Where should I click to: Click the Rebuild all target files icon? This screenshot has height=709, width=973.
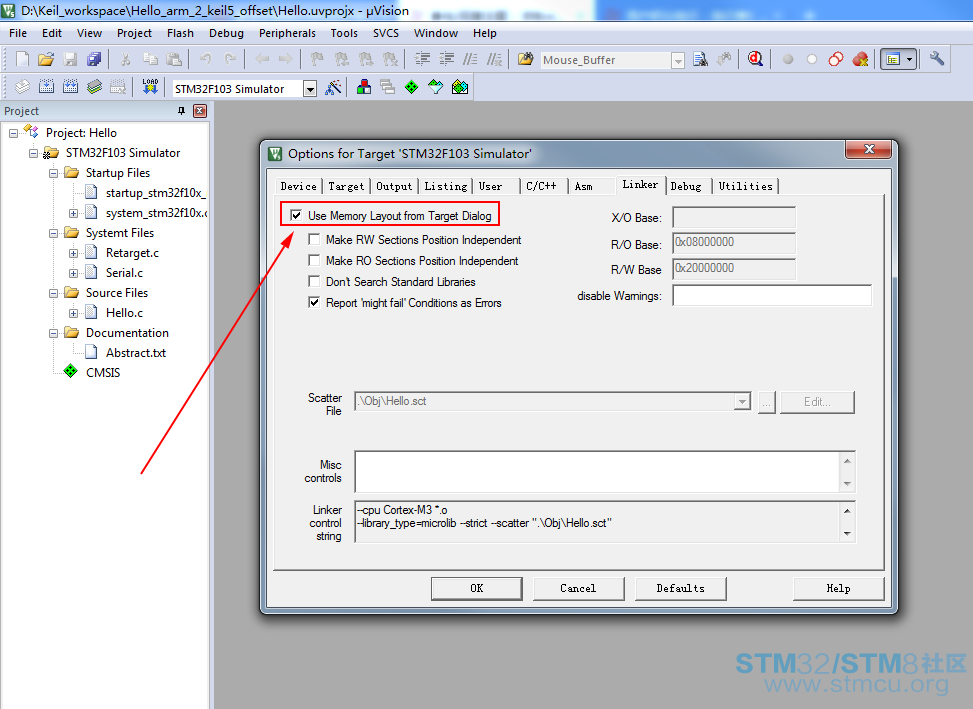pyautogui.click(x=70, y=87)
